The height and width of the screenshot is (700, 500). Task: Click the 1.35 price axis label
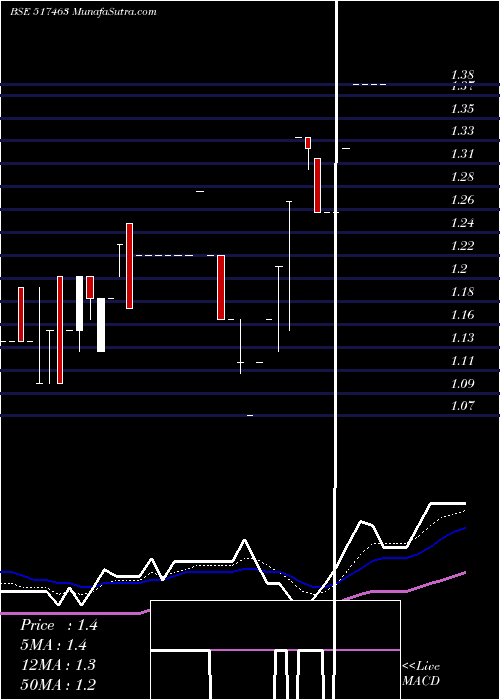462,108
